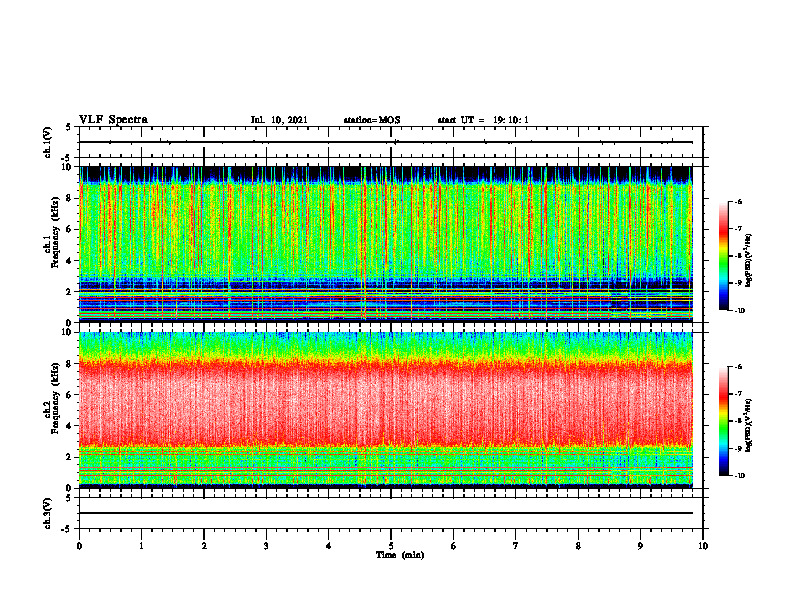Click the "10" tick on the Time axis
This screenshot has width=792, height=612.
(x=703, y=546)
